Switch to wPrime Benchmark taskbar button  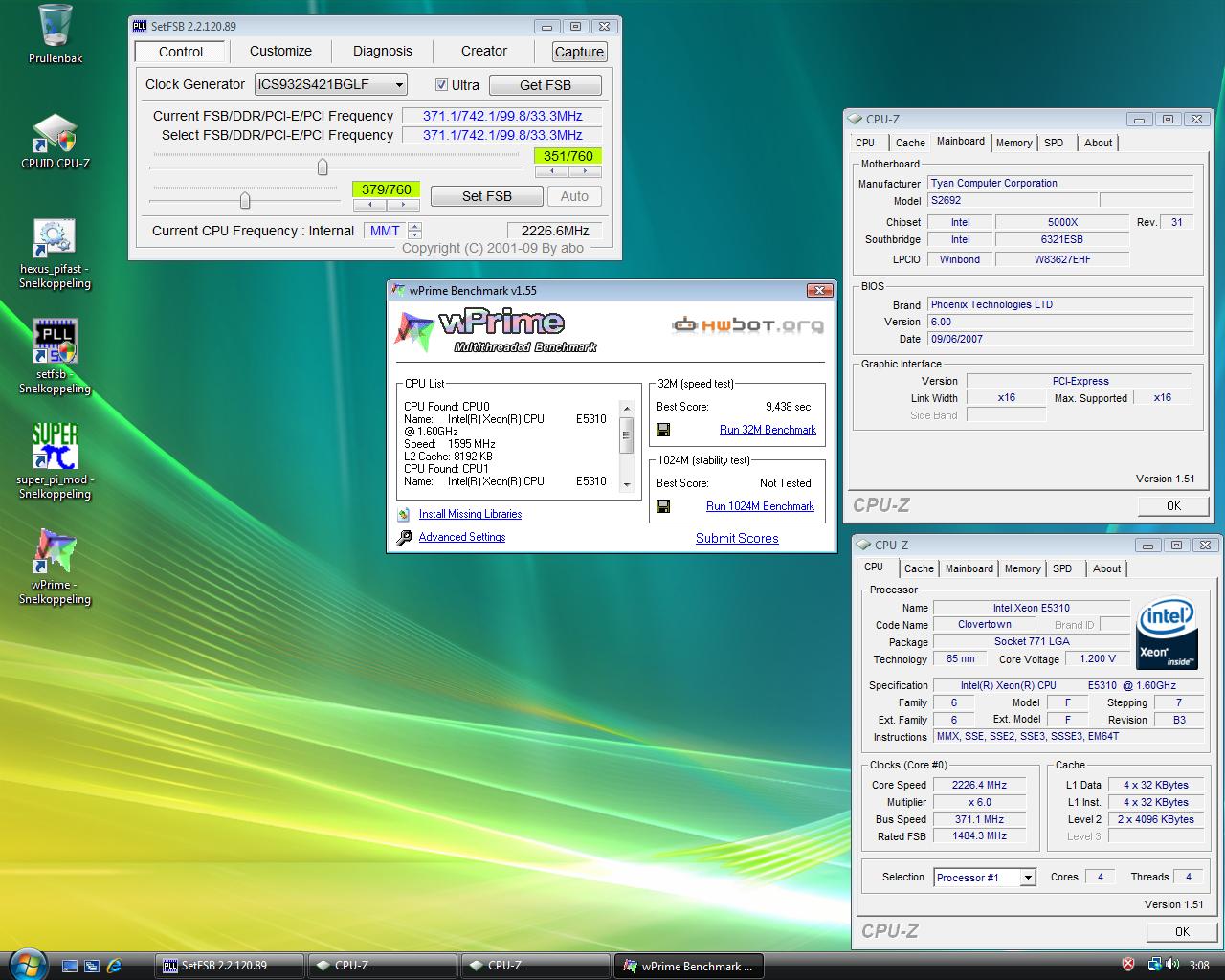pyautogui.click(x=688, y=966)
